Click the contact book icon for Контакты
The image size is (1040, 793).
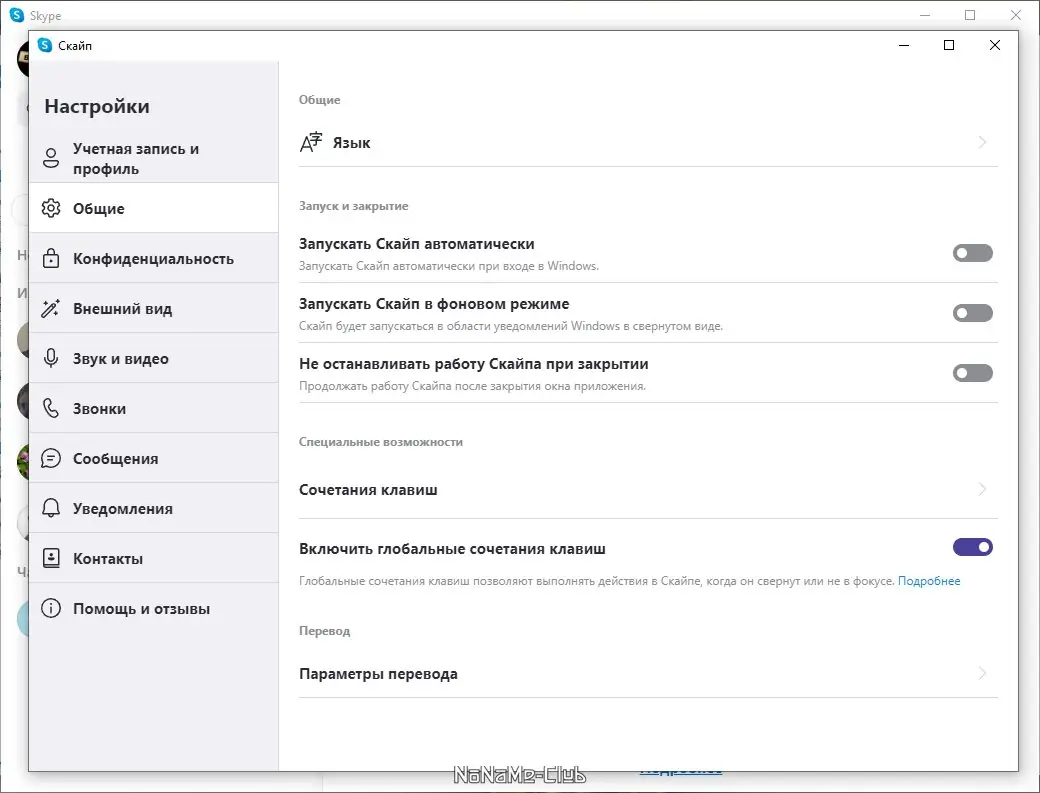tap(51, 558)
